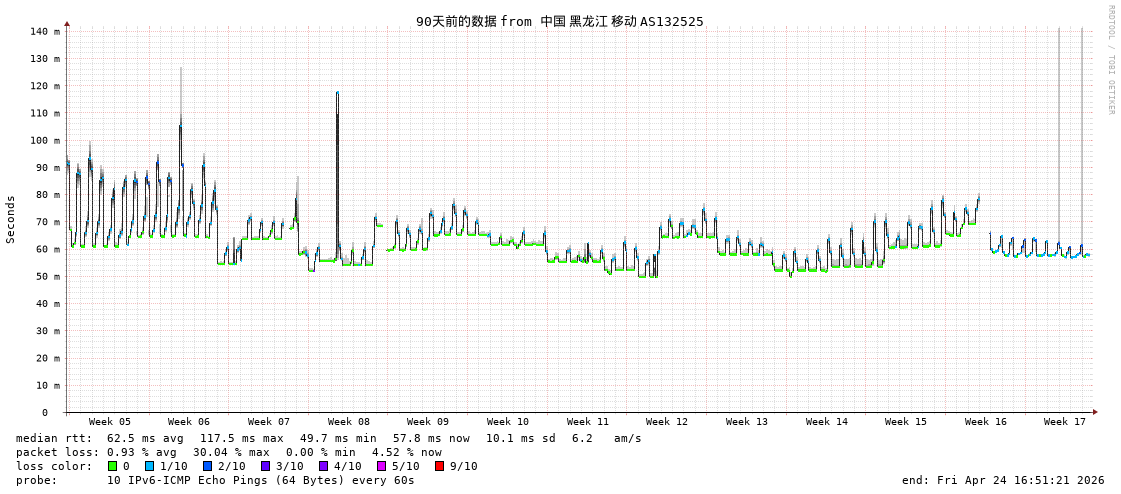This screenshot has width=1121, height=494.
Task: Click the tall black spike in Week 08
Action: [x=337, y=150]
